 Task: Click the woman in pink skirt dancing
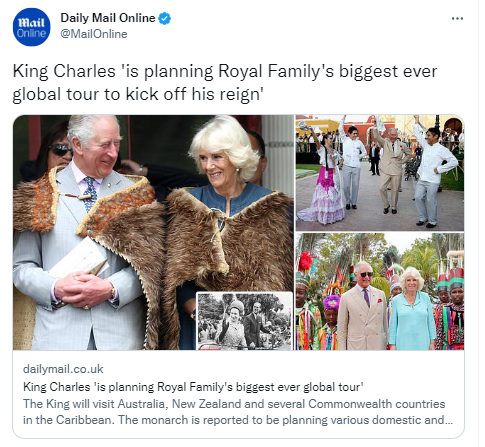tap(324, 182)
